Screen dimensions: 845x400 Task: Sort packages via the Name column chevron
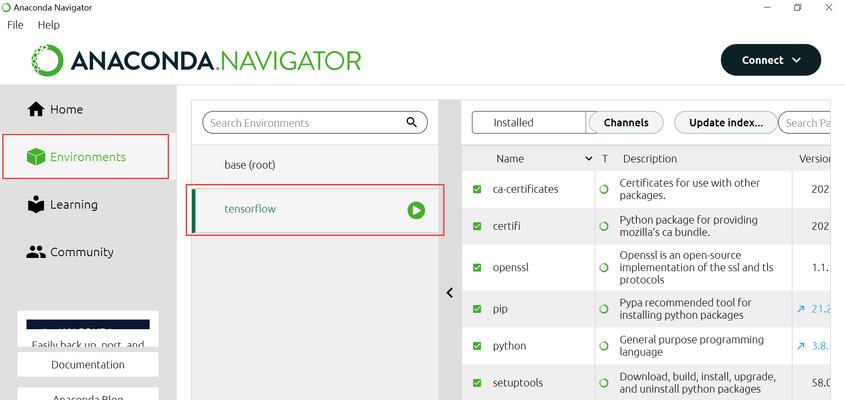tap(588, 158)
